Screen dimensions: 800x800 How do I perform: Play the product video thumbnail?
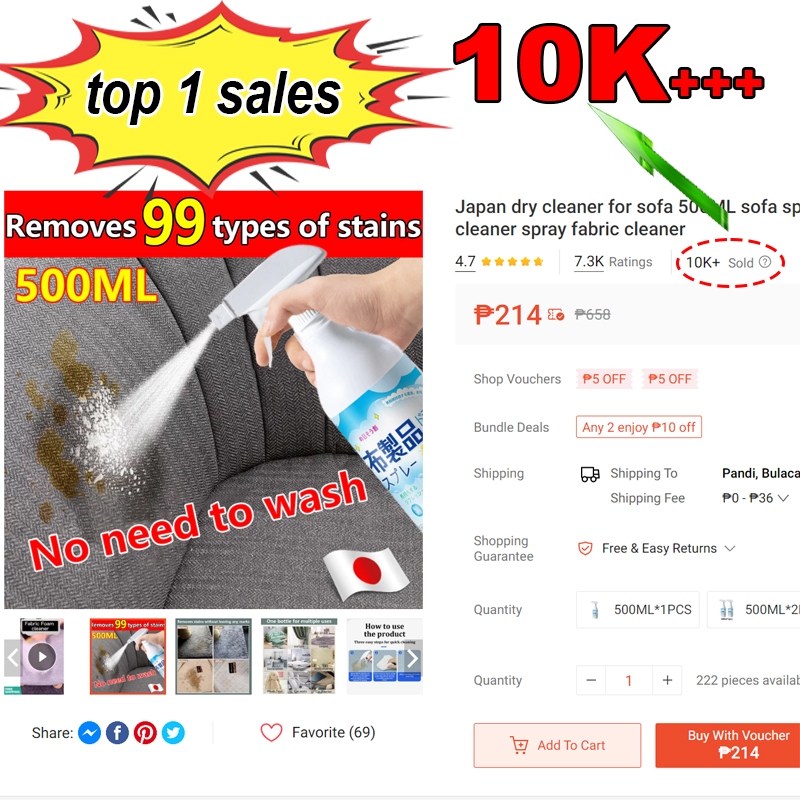42,657
